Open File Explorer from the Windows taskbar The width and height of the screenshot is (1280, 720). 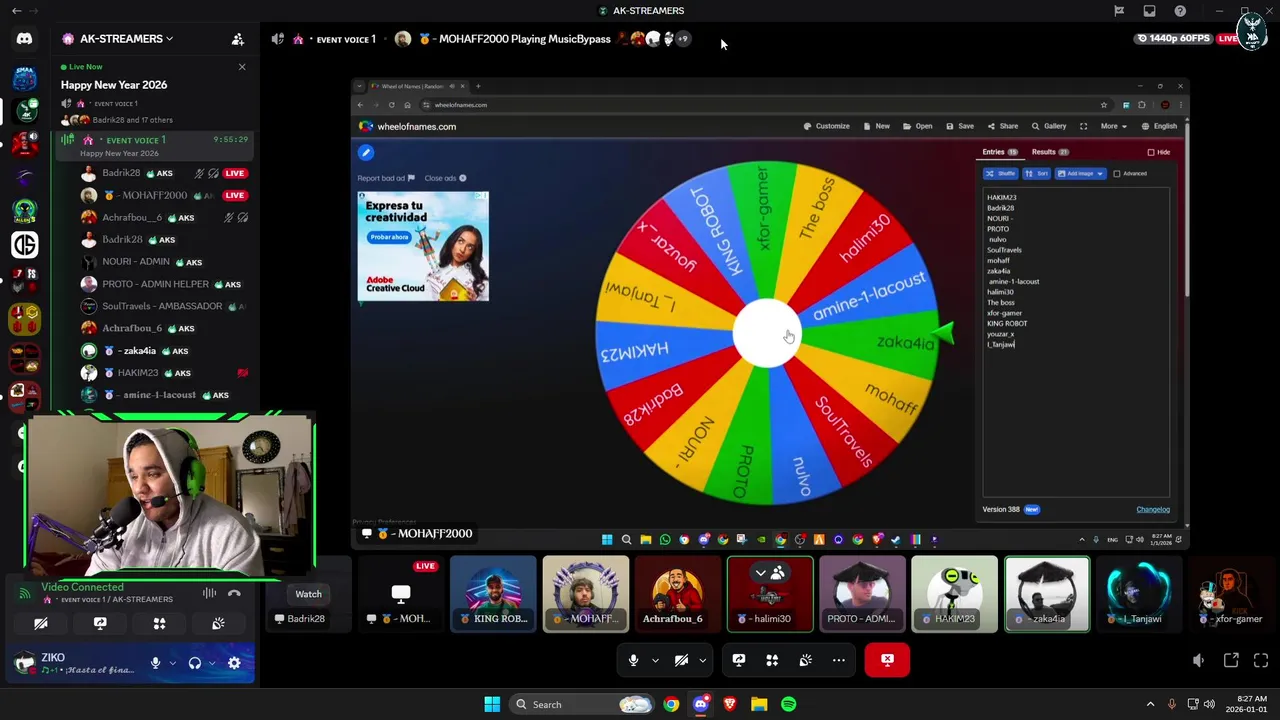pos(759,704)
